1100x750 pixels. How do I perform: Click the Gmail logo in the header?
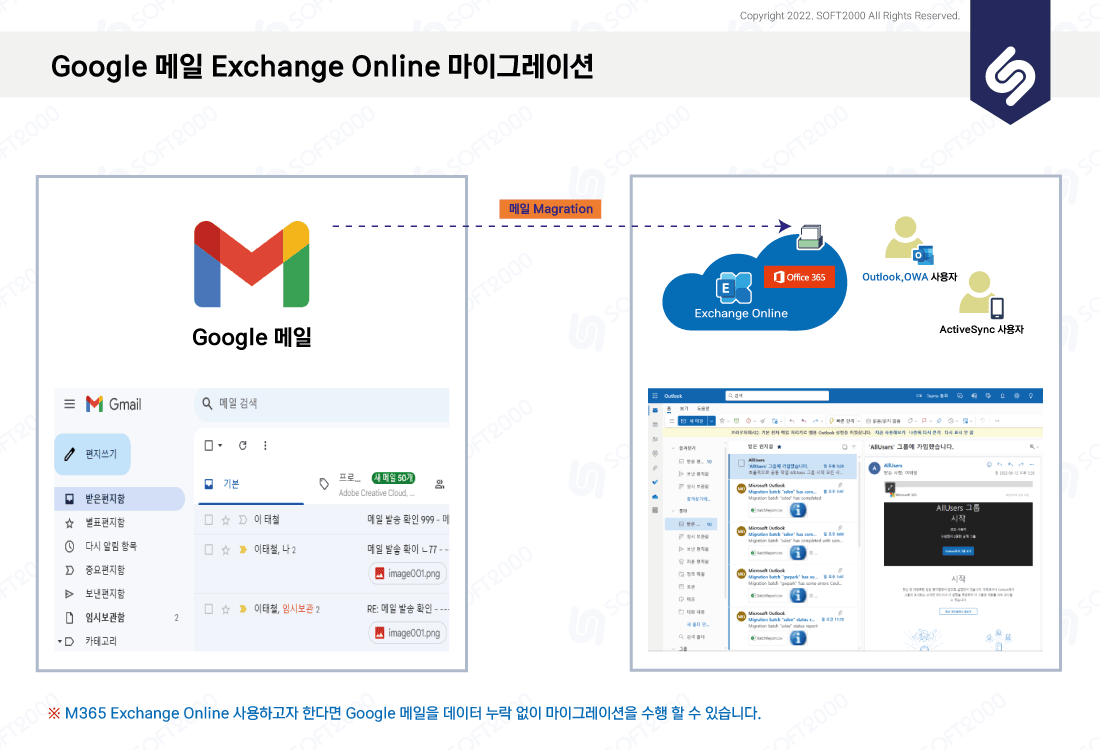(114, 404)
